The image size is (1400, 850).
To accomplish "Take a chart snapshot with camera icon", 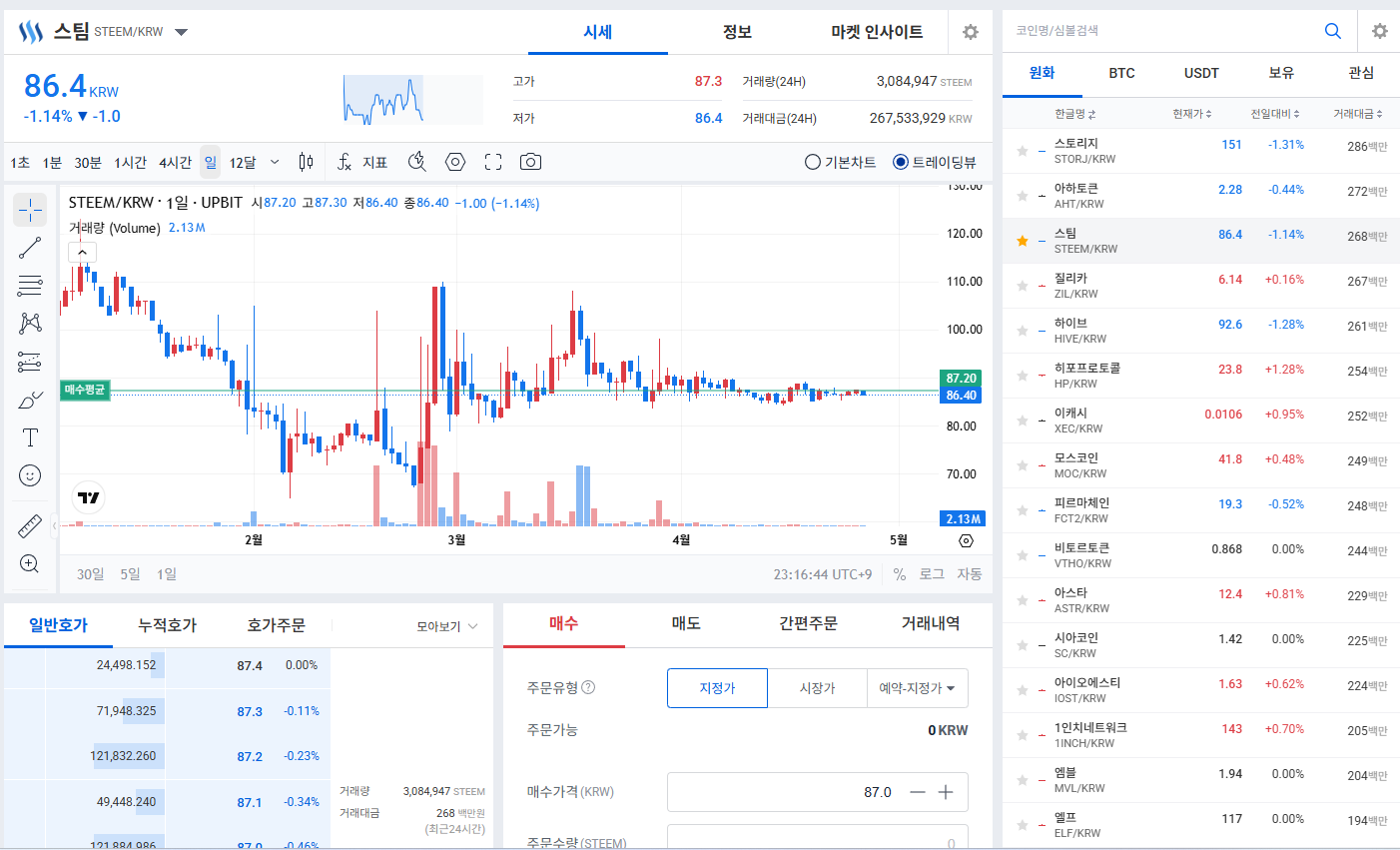I will point(531,162).
